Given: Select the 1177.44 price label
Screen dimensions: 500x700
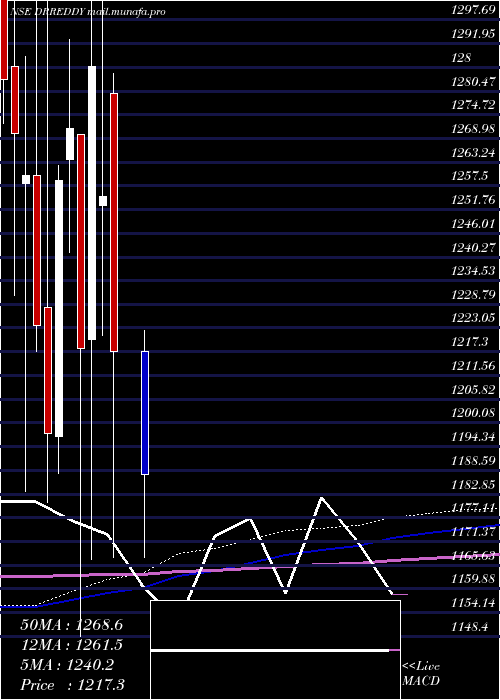Looking at the screenshot, I should point(473,508).
